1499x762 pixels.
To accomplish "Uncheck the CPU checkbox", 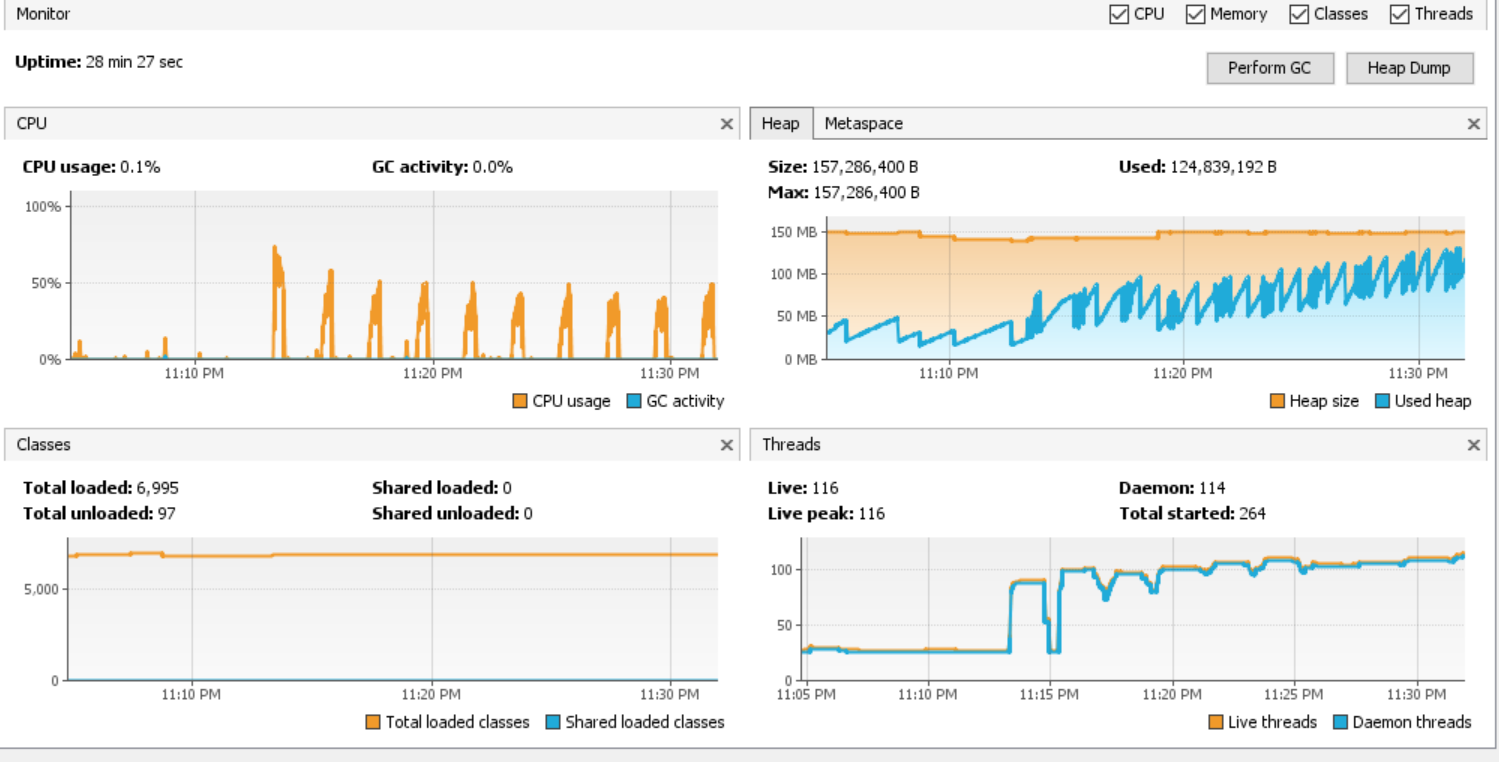I will pyautogui.click(x=1119, y=14).
